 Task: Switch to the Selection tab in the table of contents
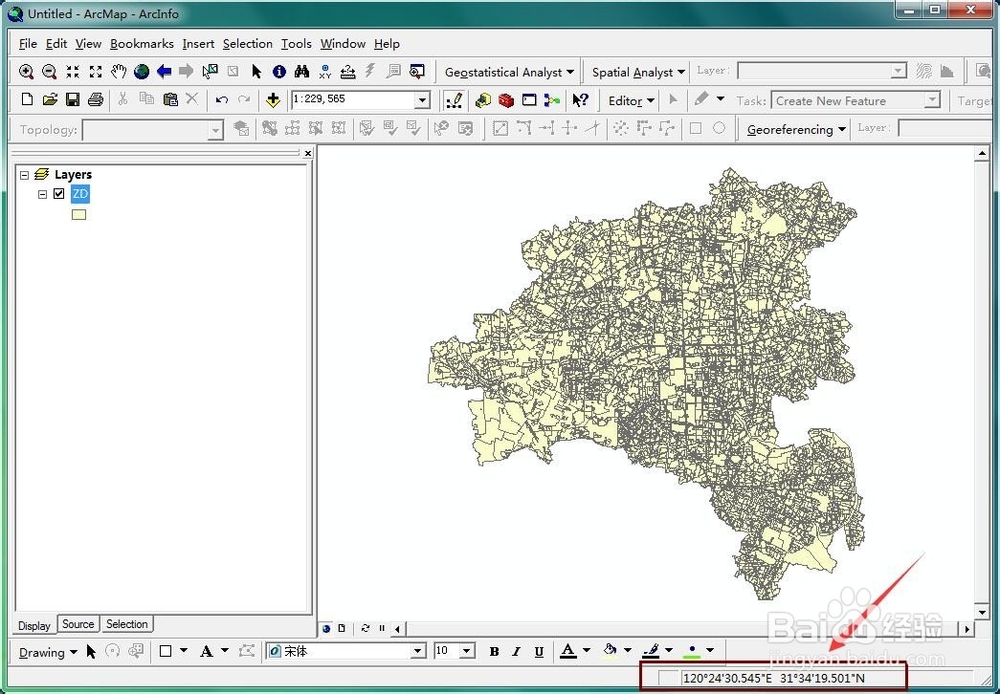tap(126, 624)
